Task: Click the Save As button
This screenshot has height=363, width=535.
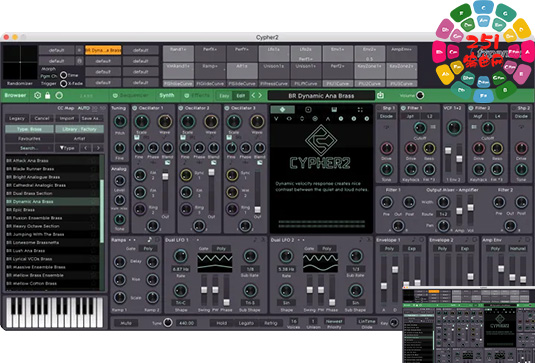Action: 92,118
